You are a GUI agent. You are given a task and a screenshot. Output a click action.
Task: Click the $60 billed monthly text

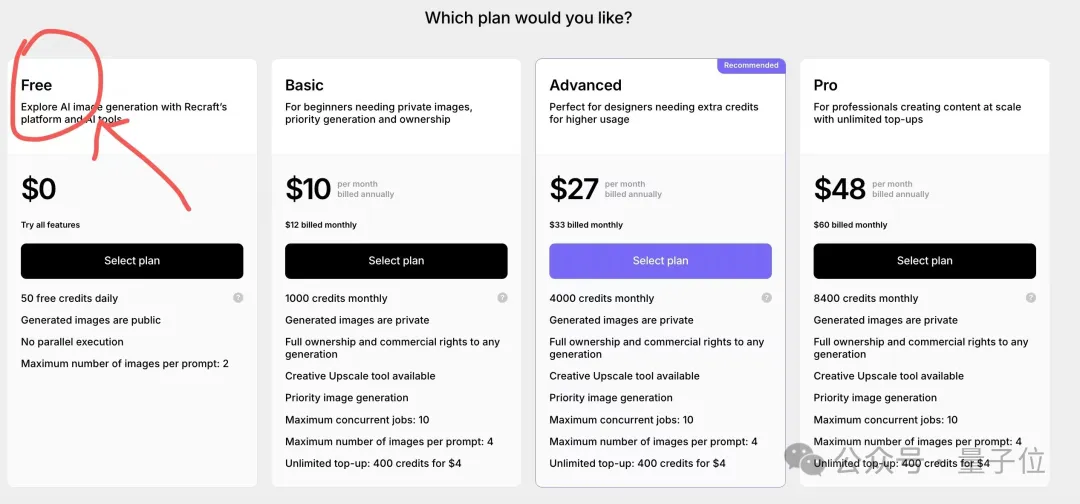[850, 225]
